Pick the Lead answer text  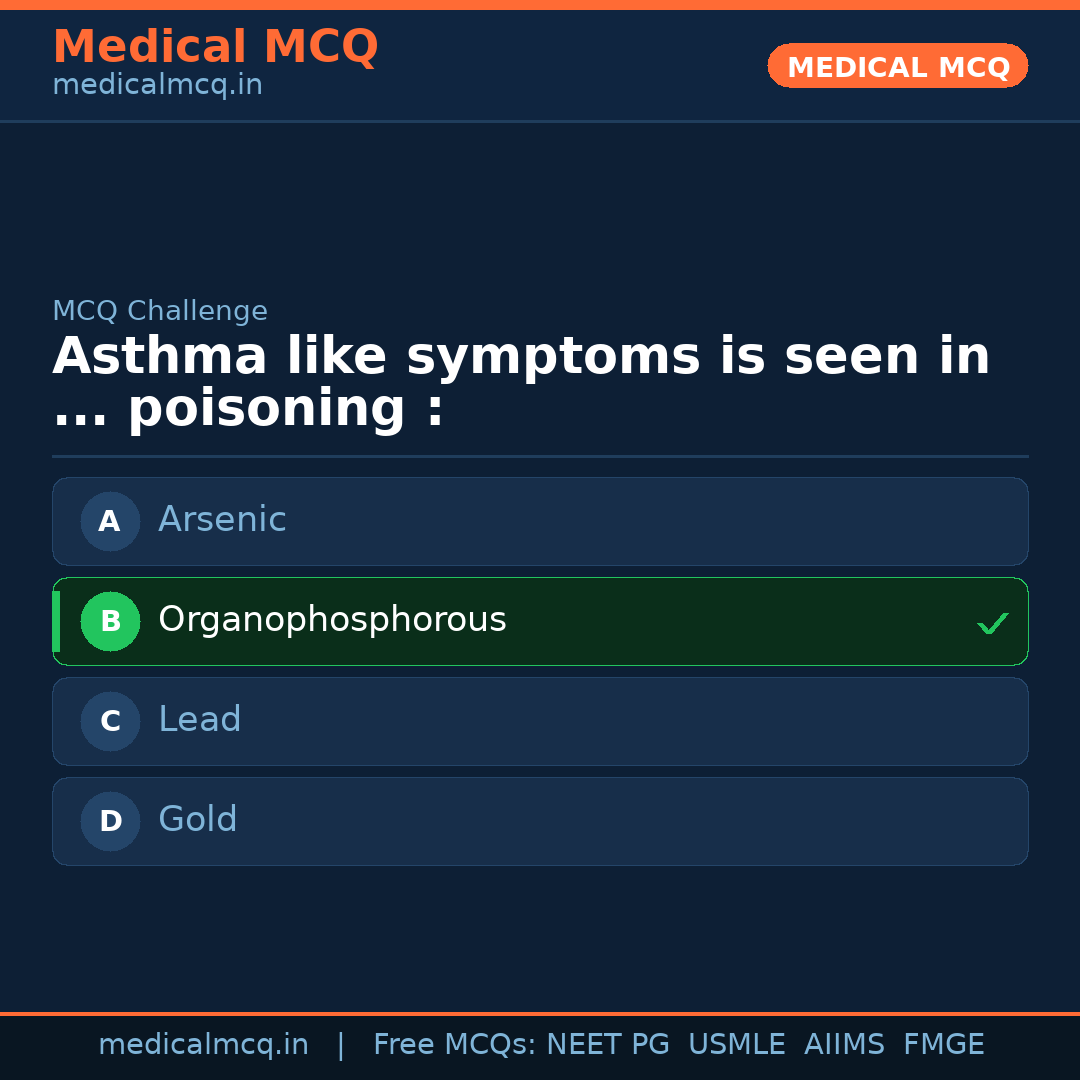click(200, 720)
